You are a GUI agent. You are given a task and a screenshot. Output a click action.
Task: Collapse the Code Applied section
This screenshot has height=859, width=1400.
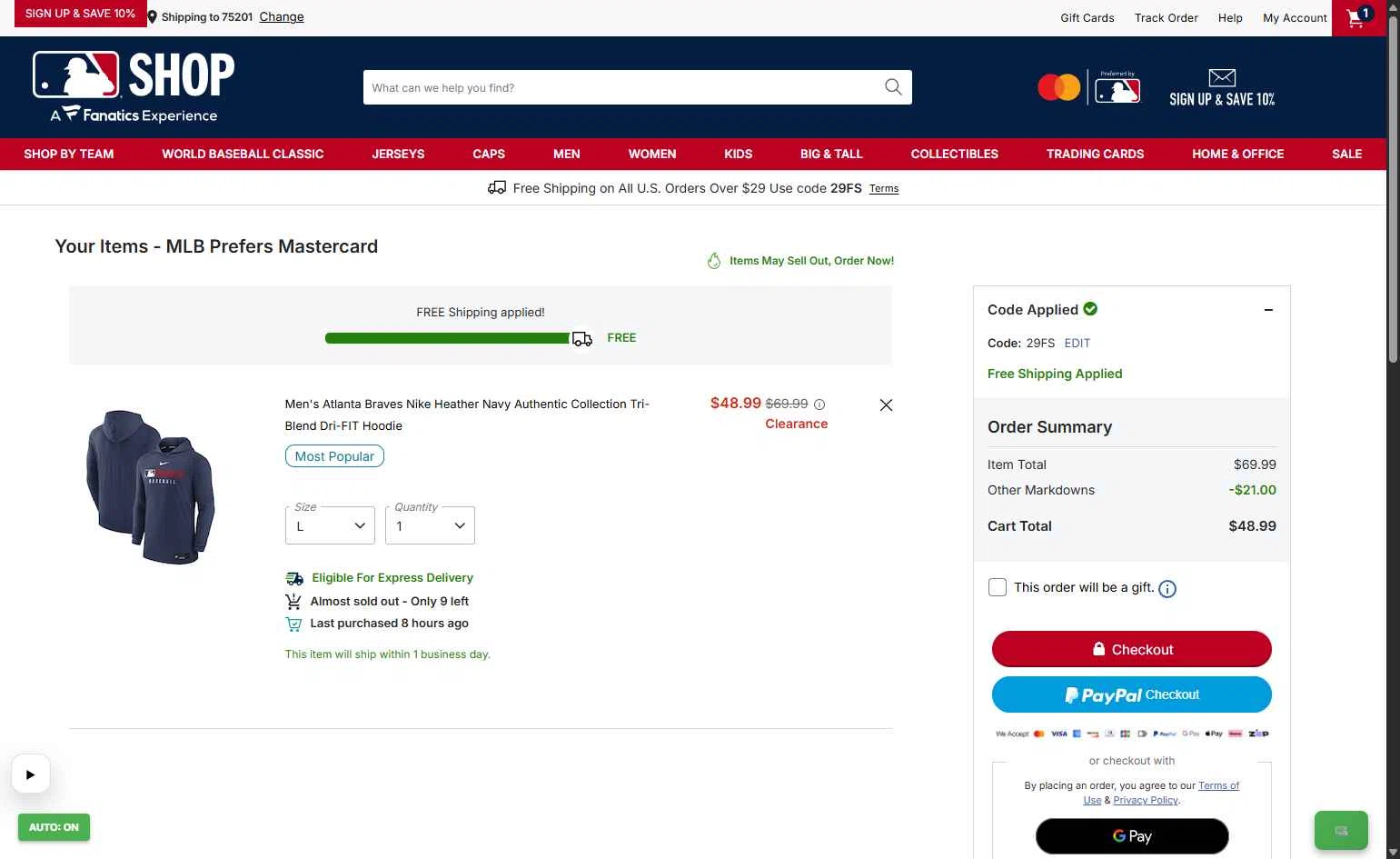click(1268, 310)
